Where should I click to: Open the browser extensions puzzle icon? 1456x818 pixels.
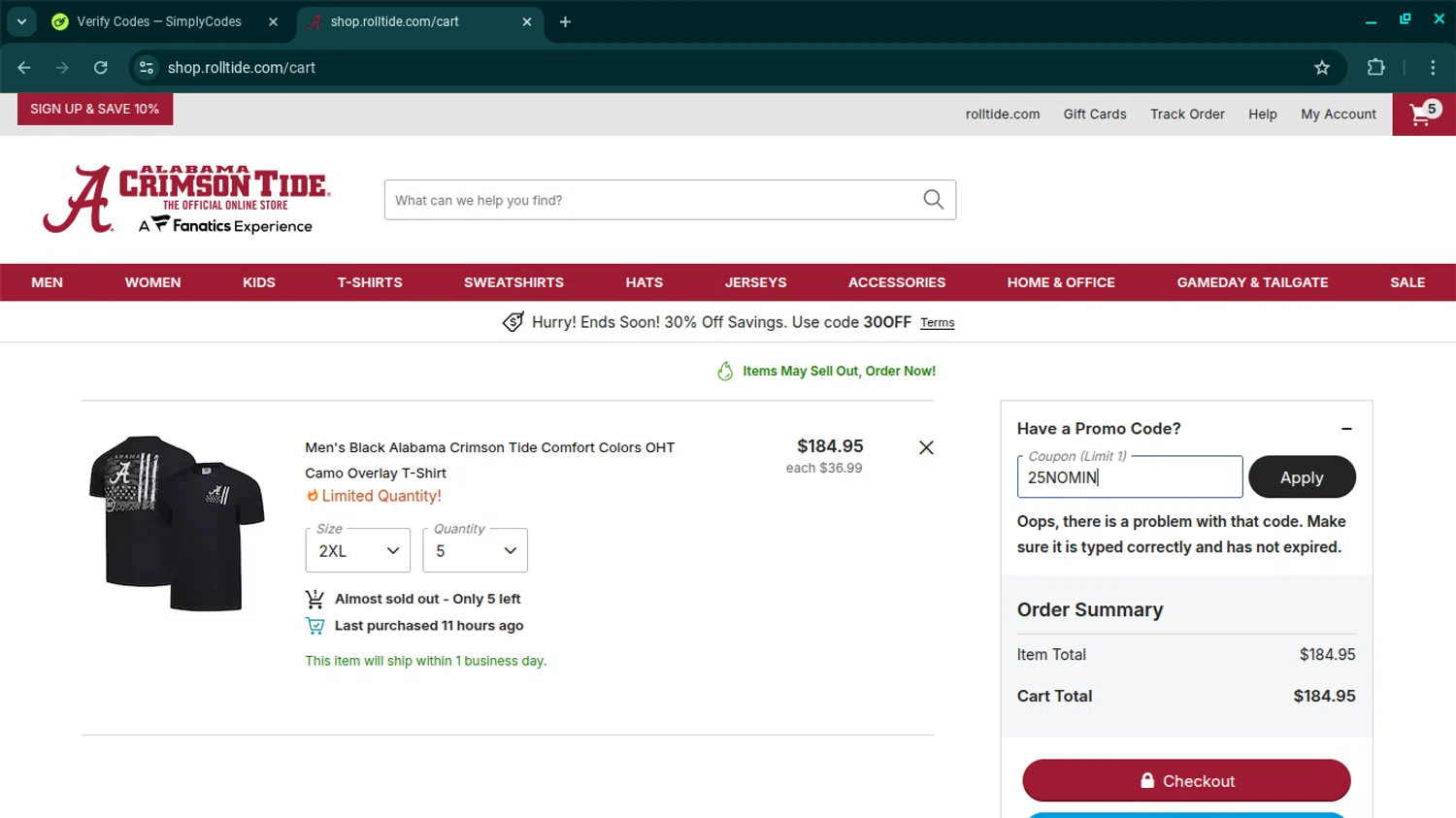point(1375,67)
